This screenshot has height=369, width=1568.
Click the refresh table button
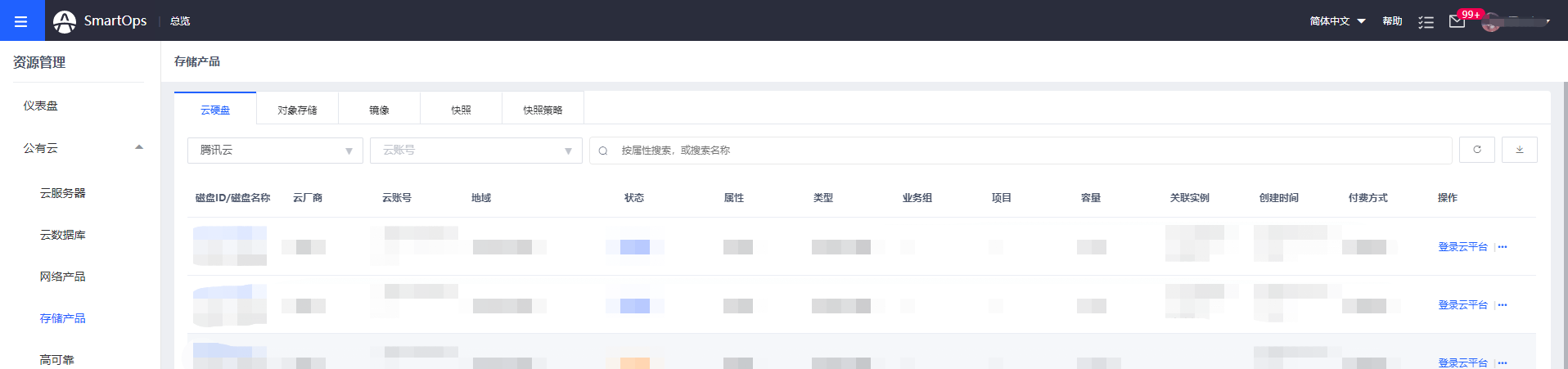click(1477, 150)
